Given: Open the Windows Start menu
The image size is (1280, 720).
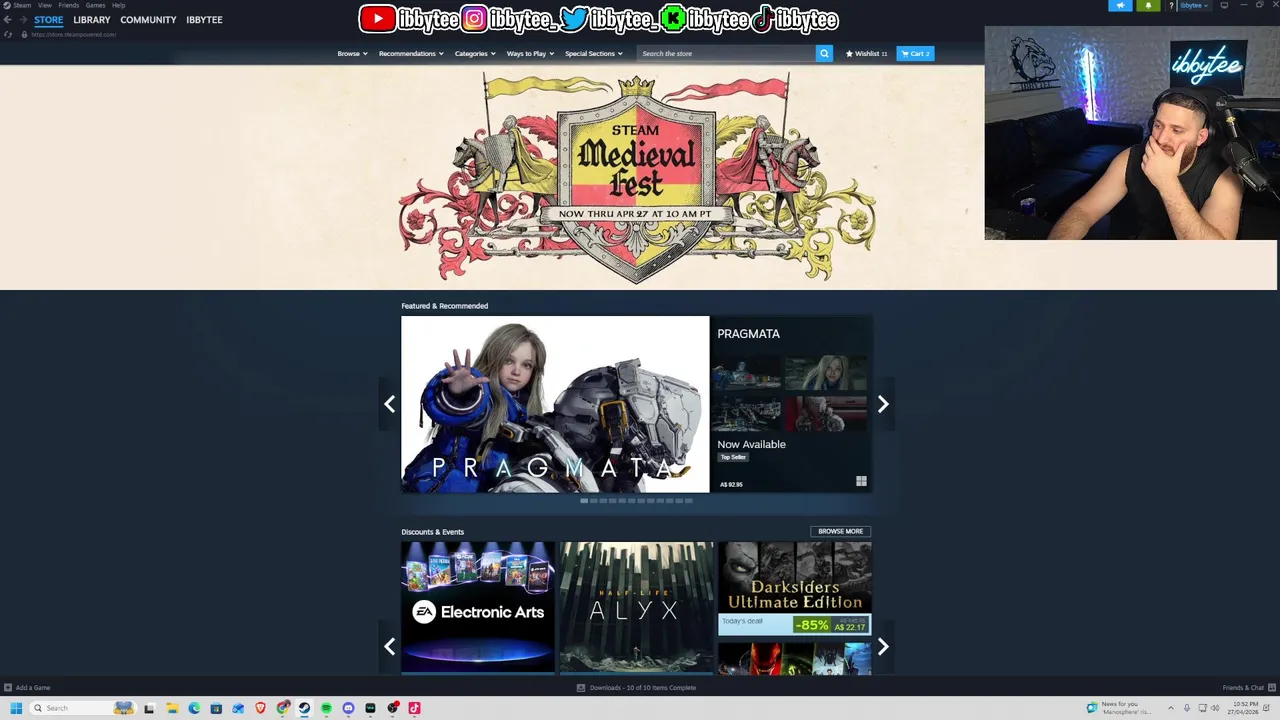Looking at the screenshot, I should [16, 708].
